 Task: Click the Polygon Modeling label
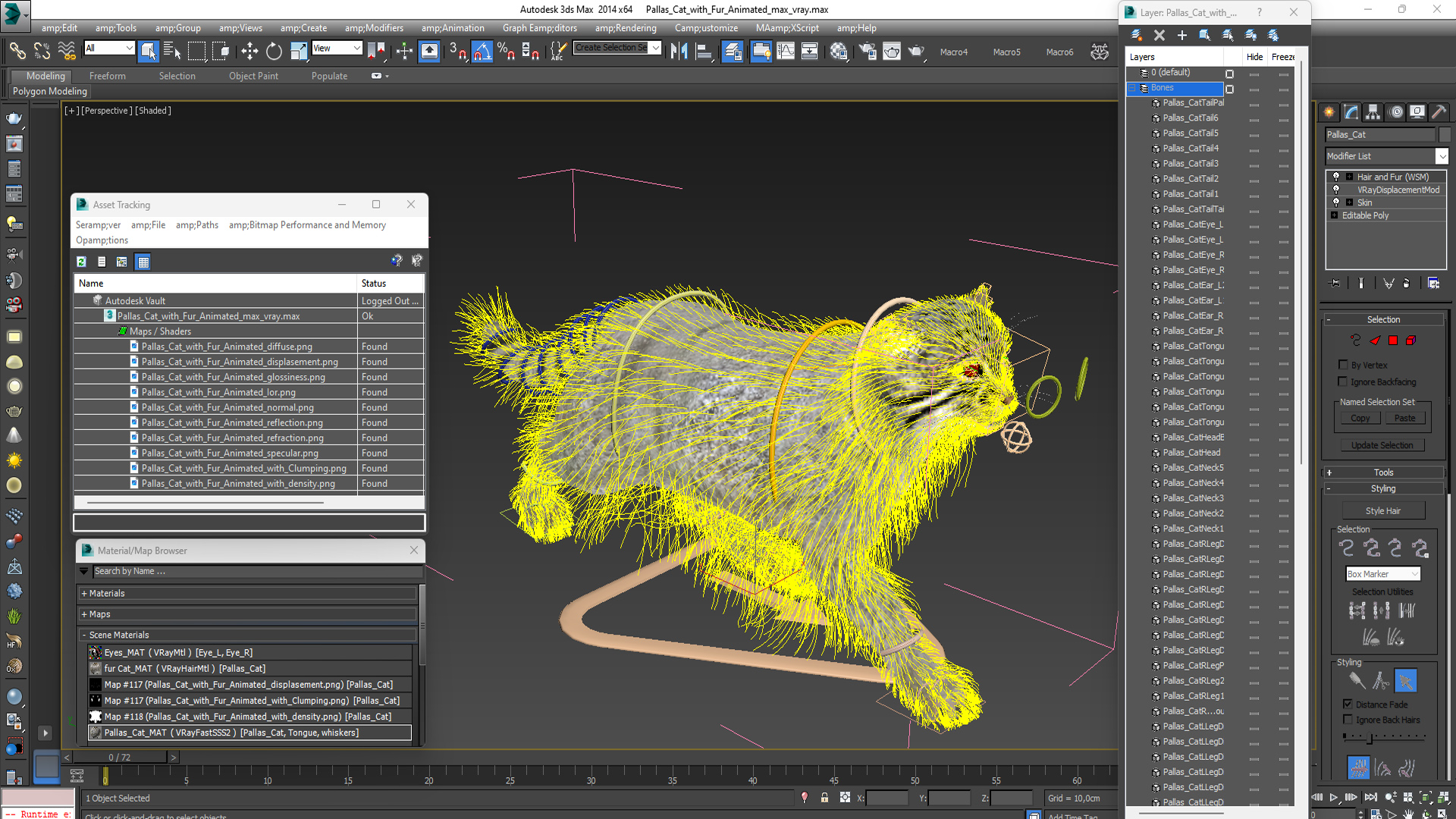coord(50,91)
